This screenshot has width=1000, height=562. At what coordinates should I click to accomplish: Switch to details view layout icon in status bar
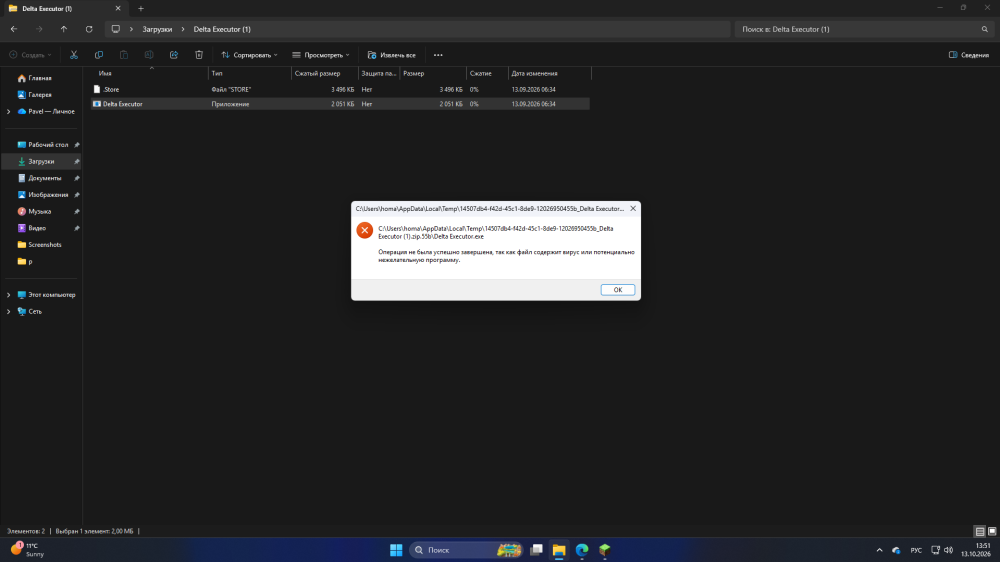point(980,531)
